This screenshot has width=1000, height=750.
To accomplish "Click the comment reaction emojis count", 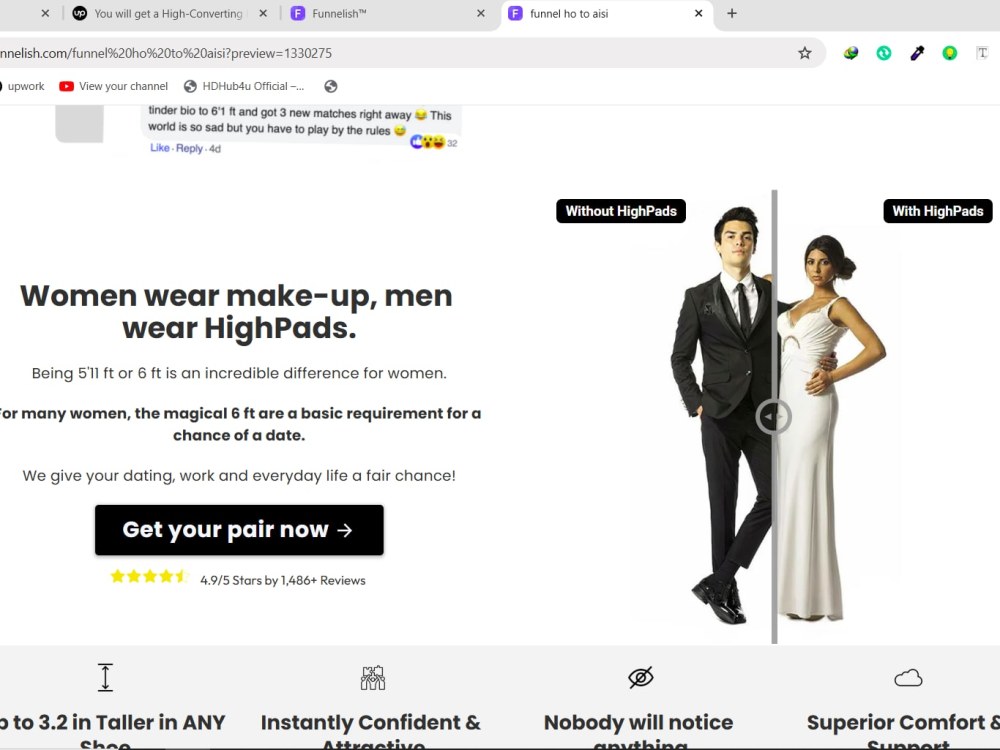I will [434, 142].
